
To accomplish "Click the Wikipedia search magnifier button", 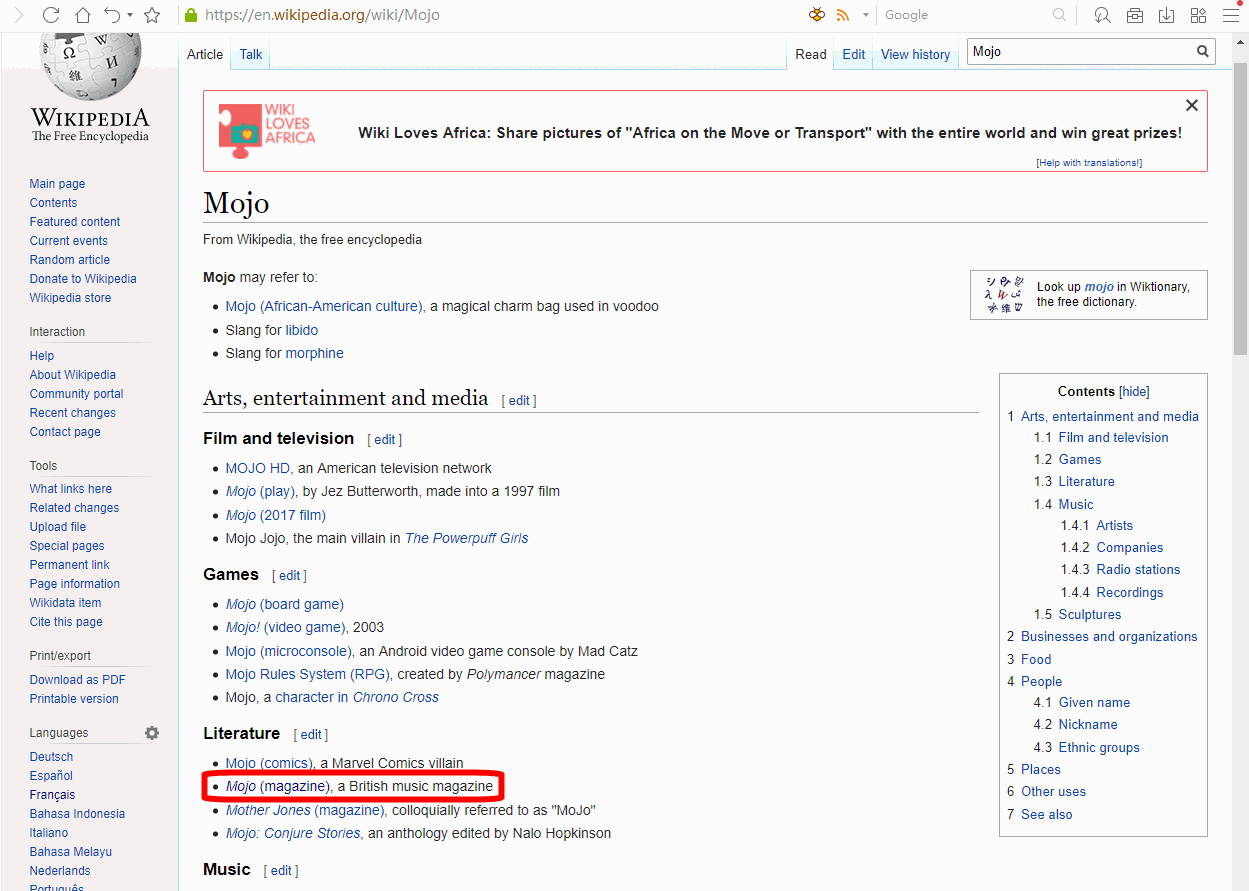I will (x=1203, y=52).
